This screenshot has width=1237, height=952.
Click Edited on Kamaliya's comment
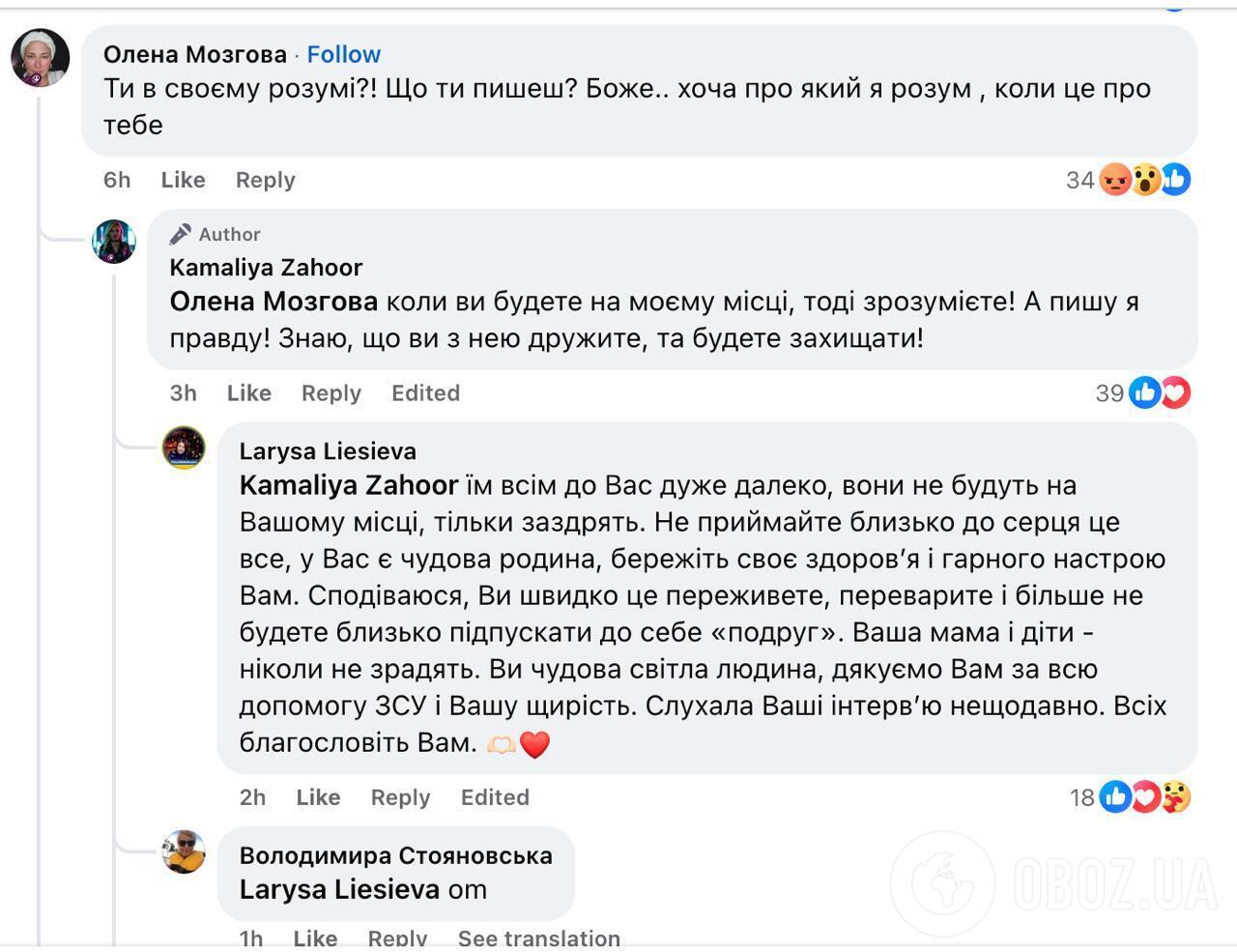[x=425, y=392]
